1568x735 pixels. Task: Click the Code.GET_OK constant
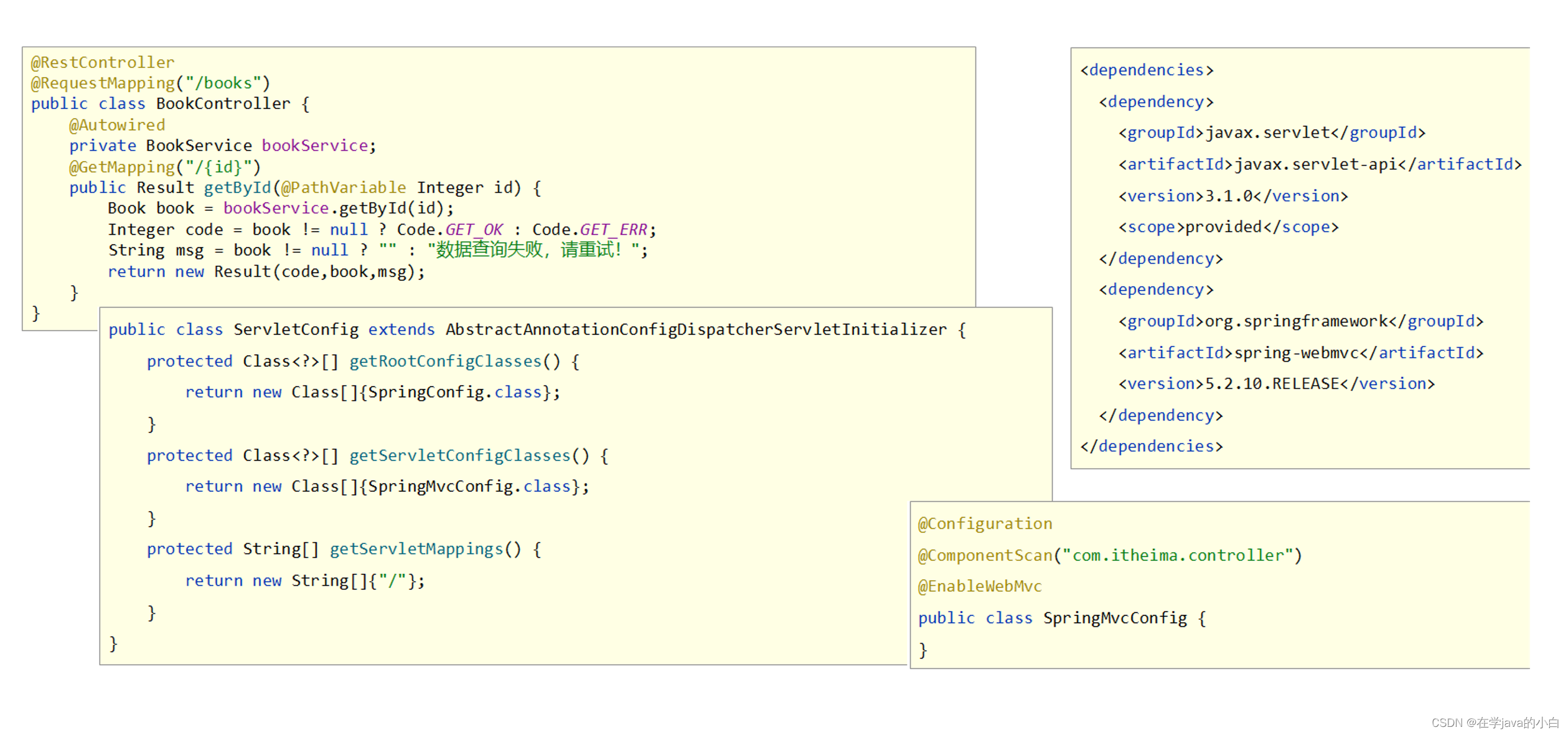pos(473,230)
